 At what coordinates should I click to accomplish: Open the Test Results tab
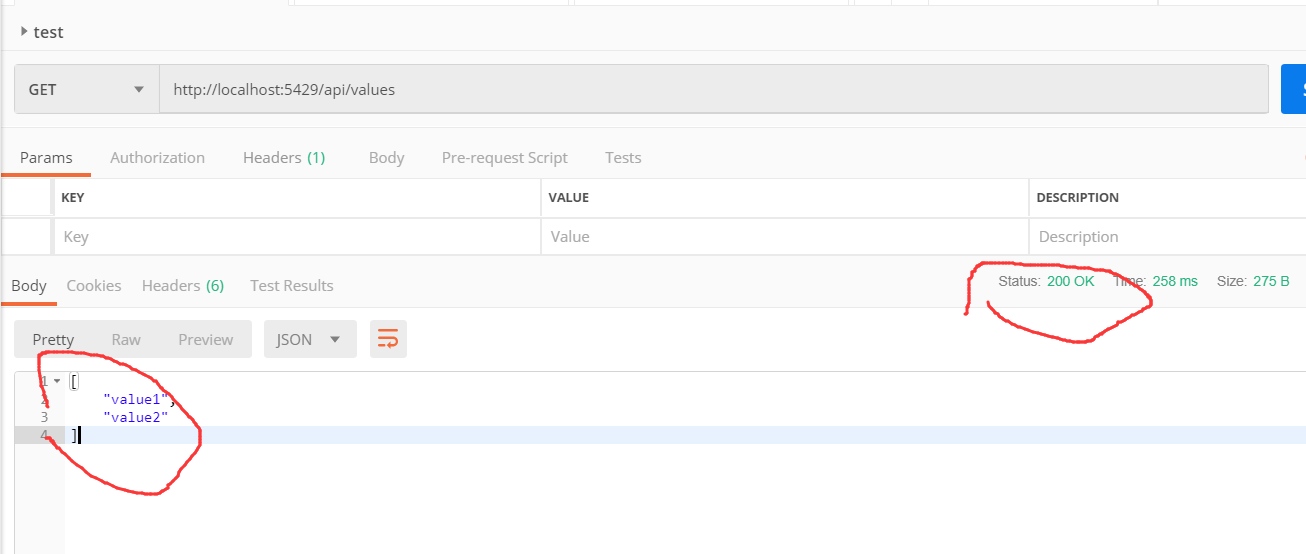(x=292, y=285)
